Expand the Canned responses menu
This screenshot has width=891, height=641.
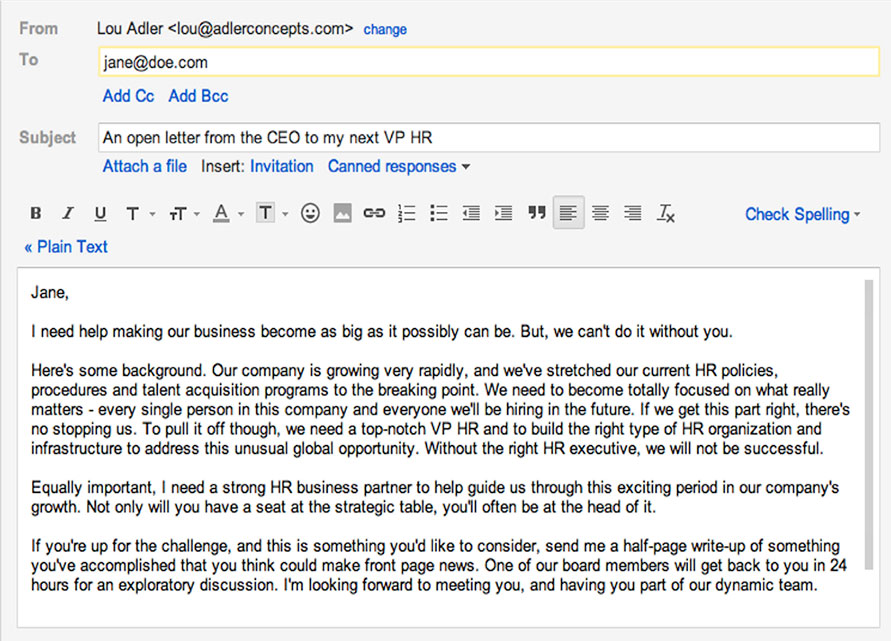[x=399, y=166]
